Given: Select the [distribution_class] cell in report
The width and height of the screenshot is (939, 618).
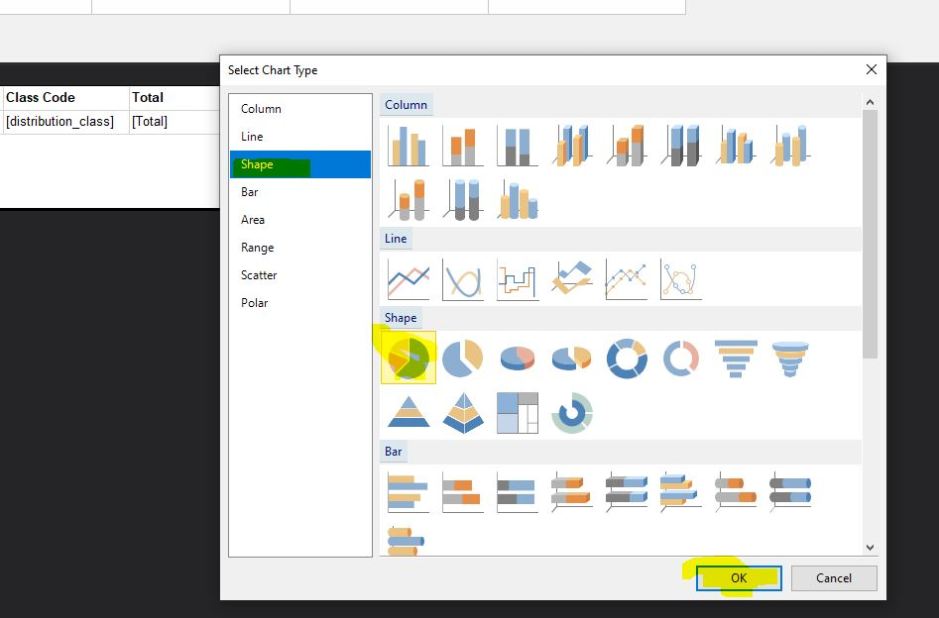Looking at the screenshot, I should 66,122.
